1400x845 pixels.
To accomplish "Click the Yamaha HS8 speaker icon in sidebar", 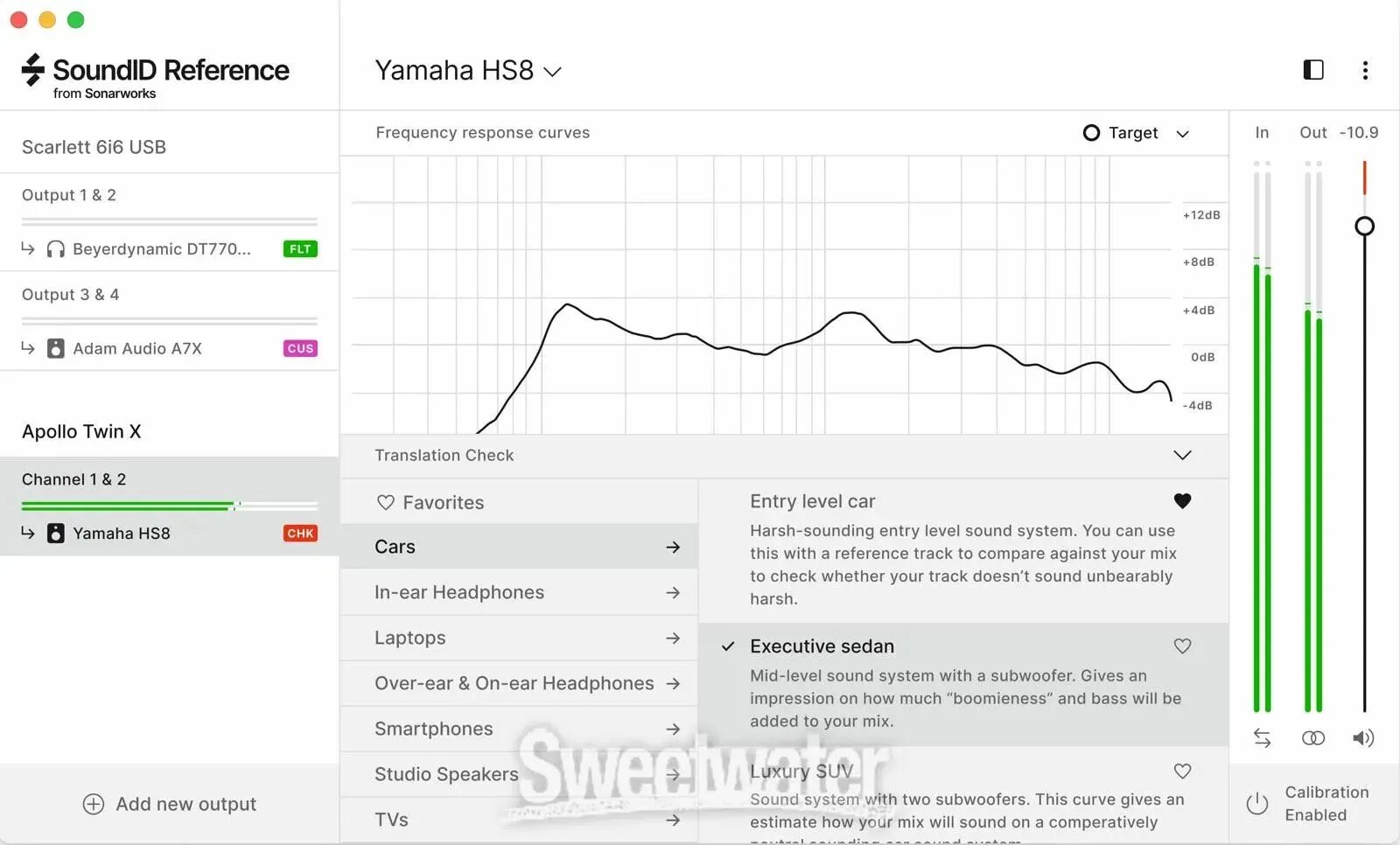I will pos(55,534).
